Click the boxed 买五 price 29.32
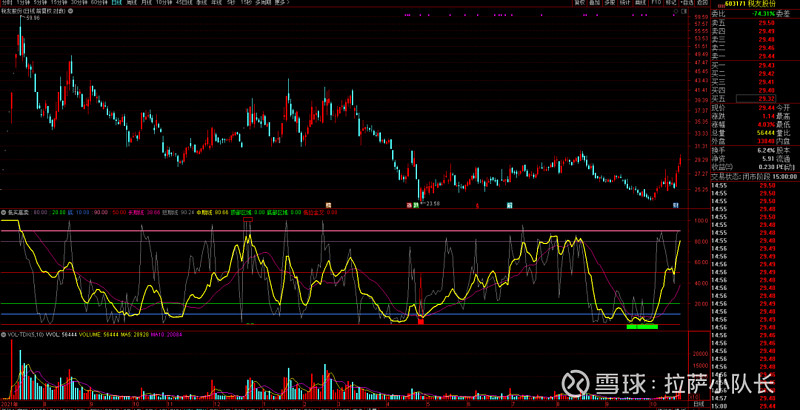800x410 pixels. tap(768, 100)
